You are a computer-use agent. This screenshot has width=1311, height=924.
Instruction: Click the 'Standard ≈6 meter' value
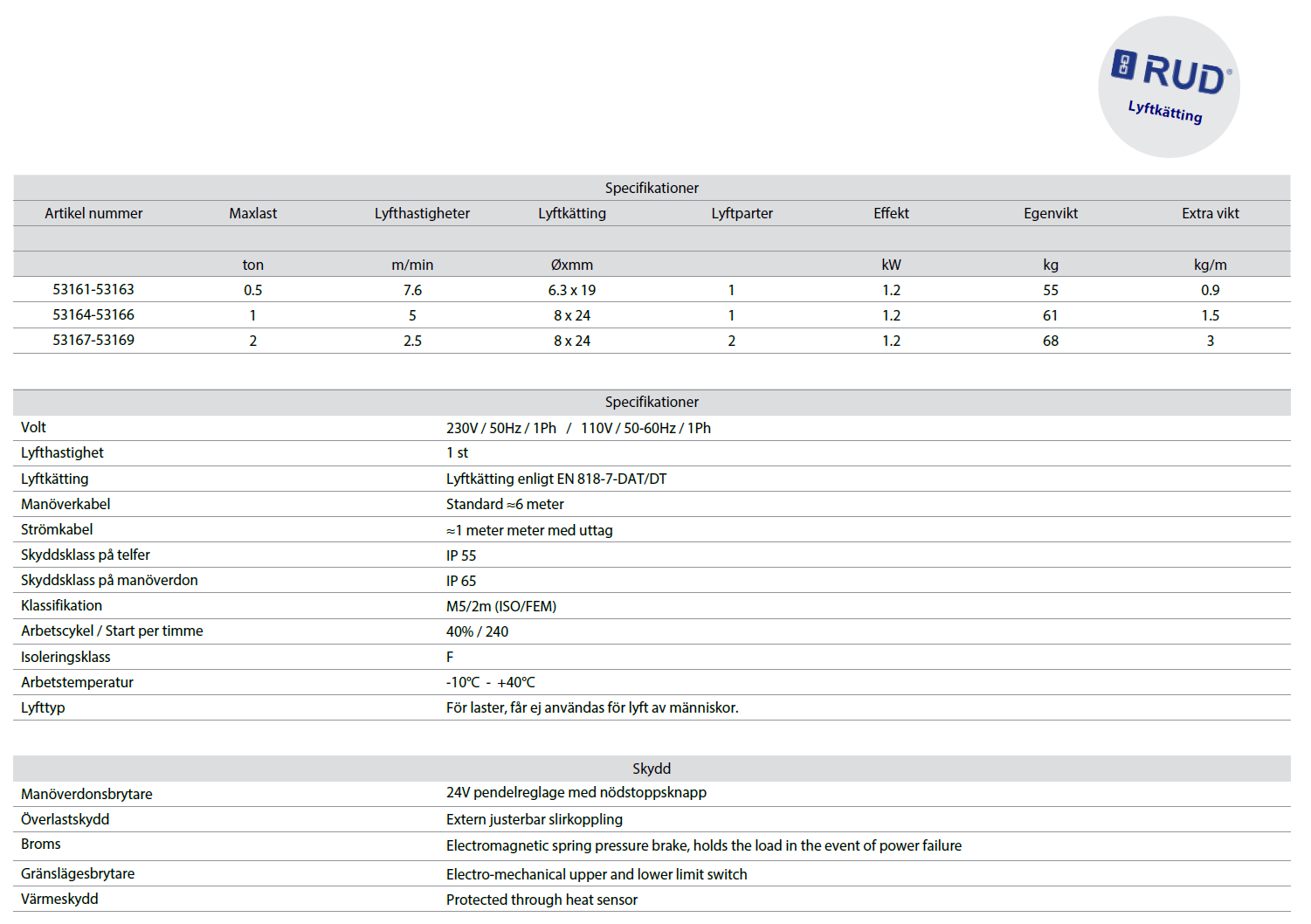pyautogui.click(x=505, y=504)
